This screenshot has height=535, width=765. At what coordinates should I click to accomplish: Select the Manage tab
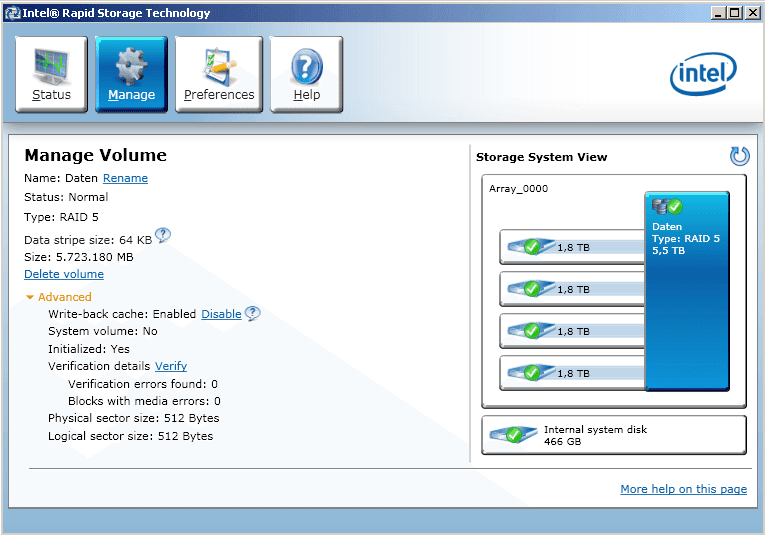131,74
